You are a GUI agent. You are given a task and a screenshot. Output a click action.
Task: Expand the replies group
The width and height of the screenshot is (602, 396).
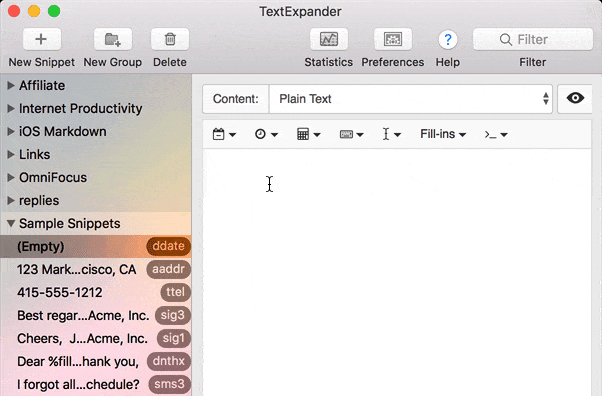[11, 201]
